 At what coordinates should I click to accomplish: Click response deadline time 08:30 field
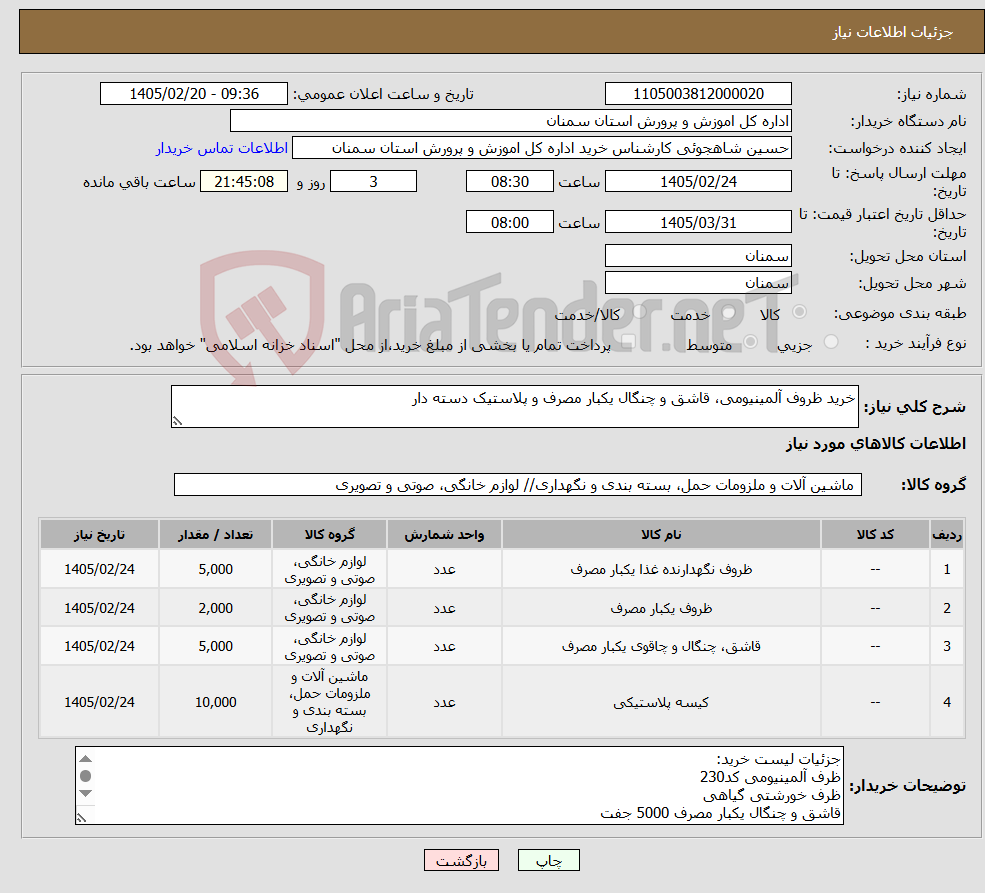pos(509,182)
